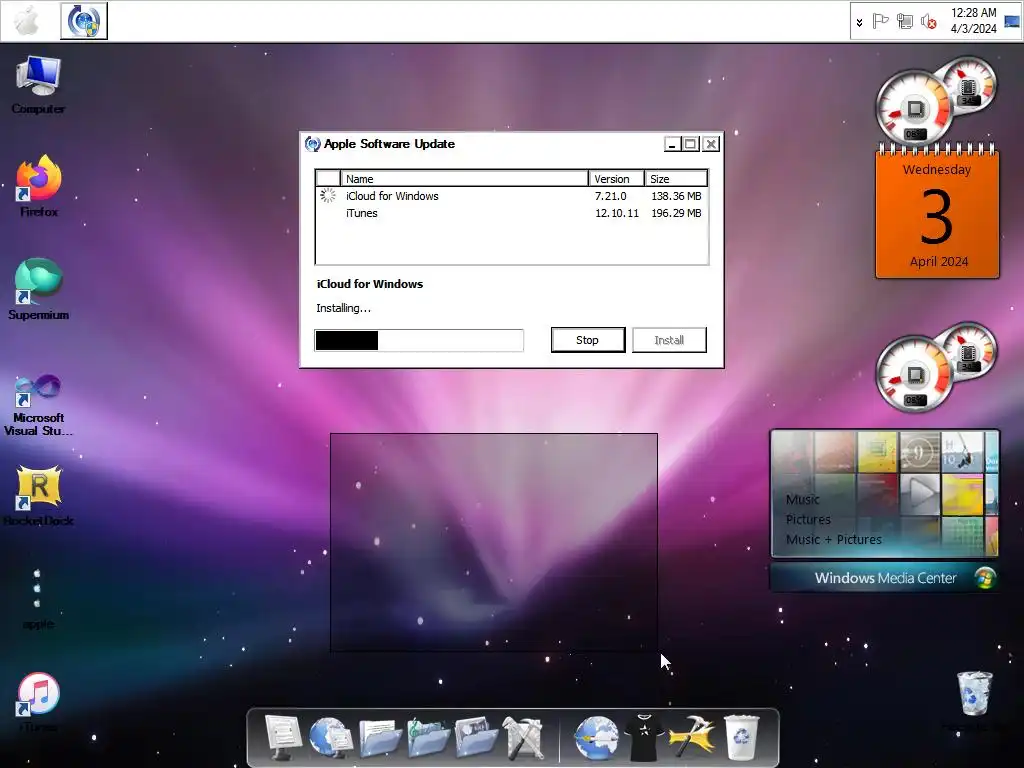
Task: Open the music folder in the dock
Action: (x=428, y=737)
